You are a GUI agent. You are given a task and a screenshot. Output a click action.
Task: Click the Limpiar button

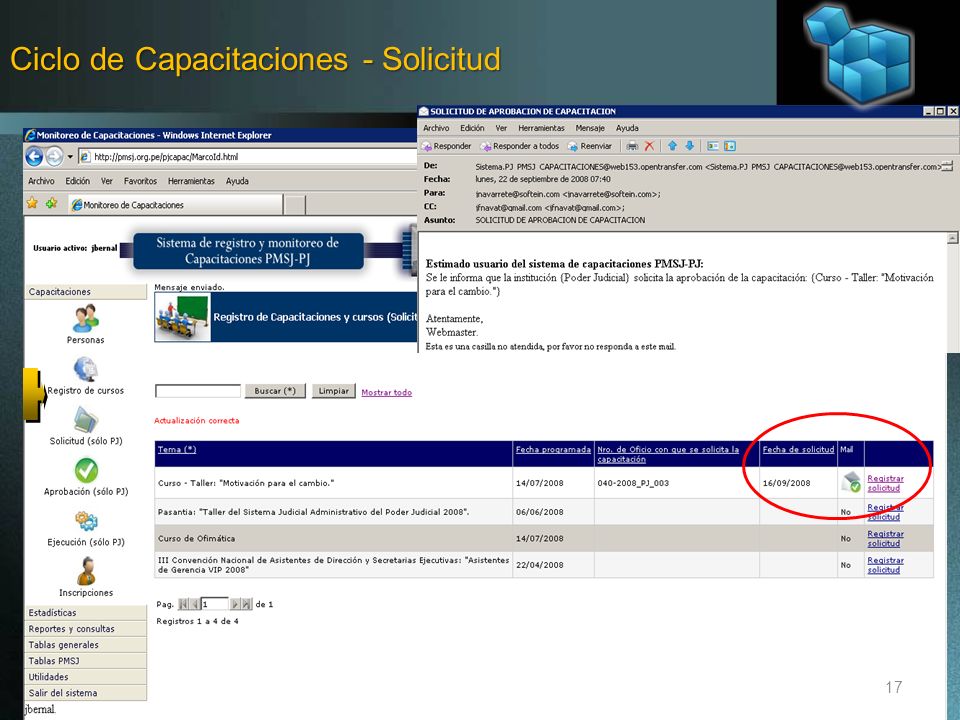coord(334,391)
